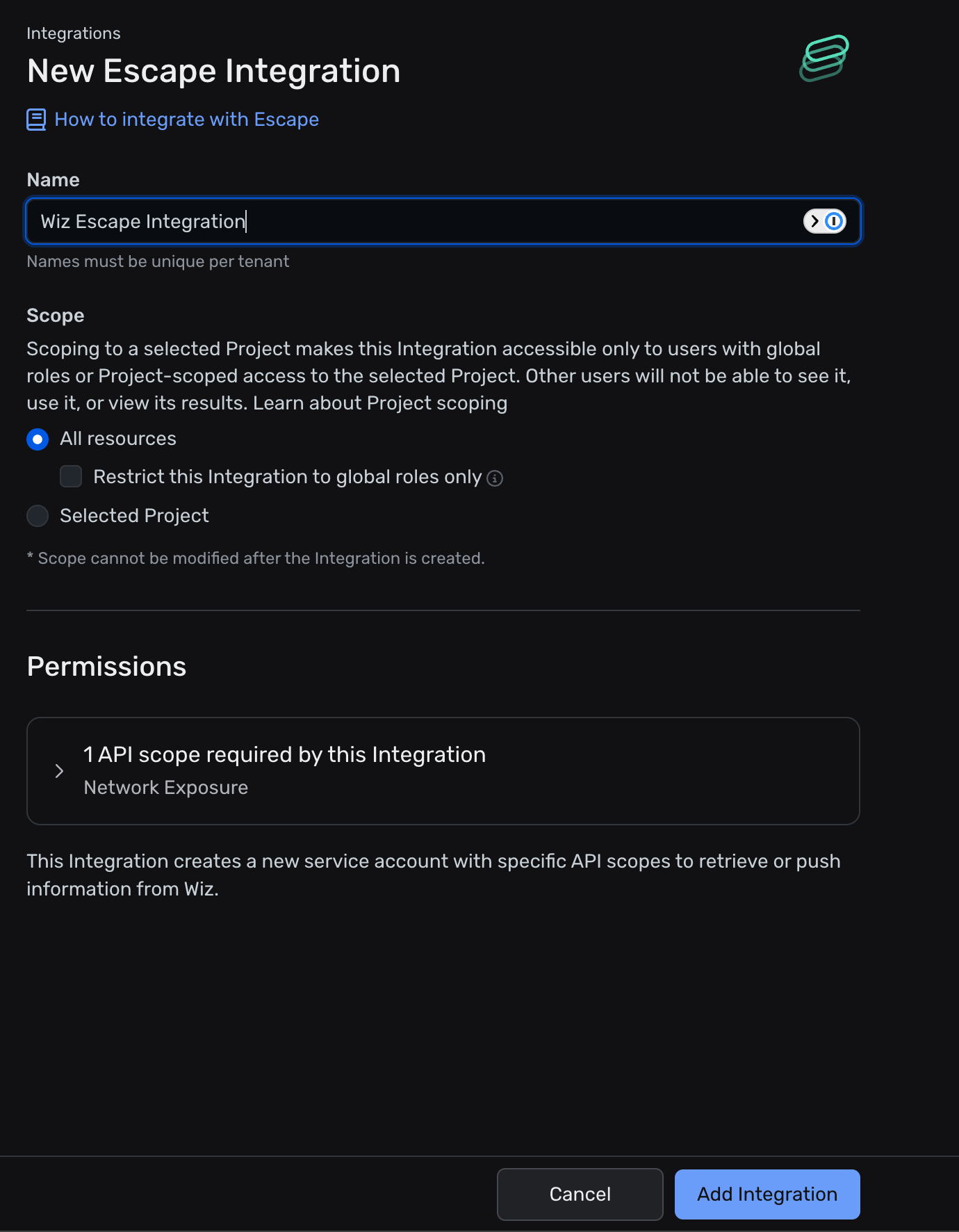Screen dimensions: 959x1232
Task: Click the documentation book icon
Action: click(x=36, y=120)
